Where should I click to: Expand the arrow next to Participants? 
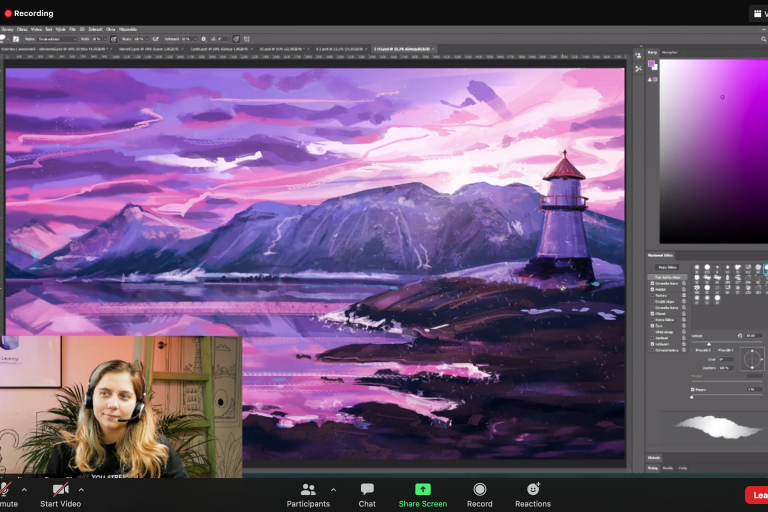(x=333, y=489)
